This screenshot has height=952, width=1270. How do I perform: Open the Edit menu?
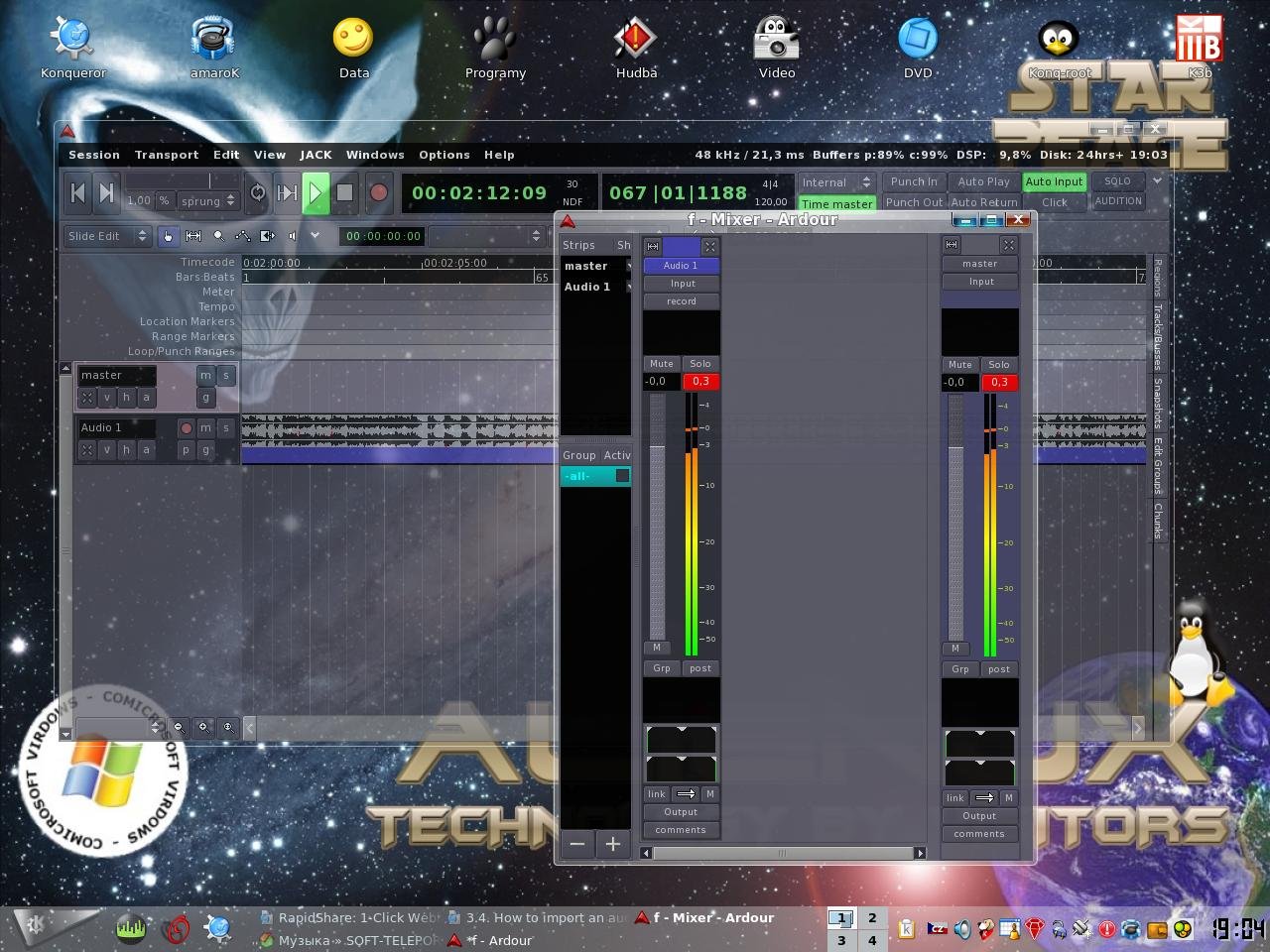point(226,155)
